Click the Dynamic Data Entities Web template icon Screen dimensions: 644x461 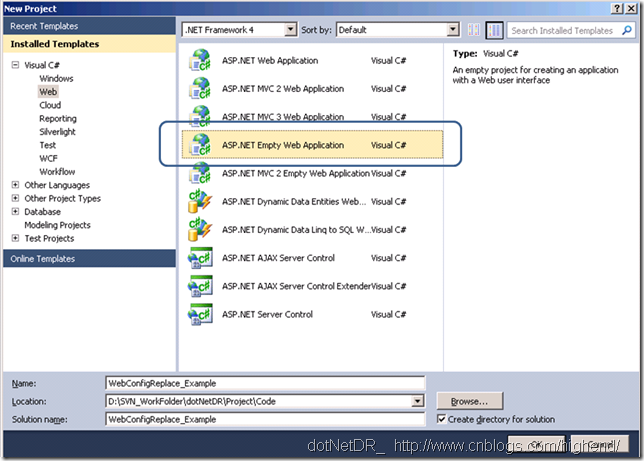click(x=200, y=201)
